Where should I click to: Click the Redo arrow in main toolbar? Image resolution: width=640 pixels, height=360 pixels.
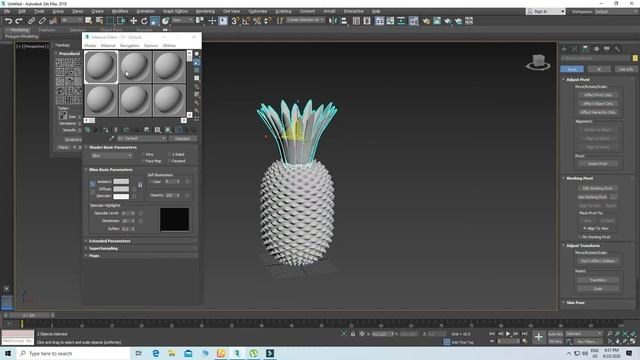click(x=19, y=21)
